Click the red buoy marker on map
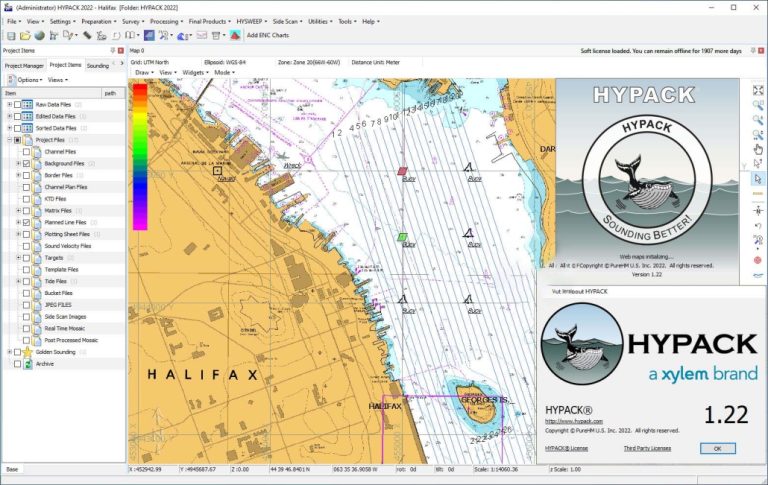 pyautogui.click(x=402, y=171)
